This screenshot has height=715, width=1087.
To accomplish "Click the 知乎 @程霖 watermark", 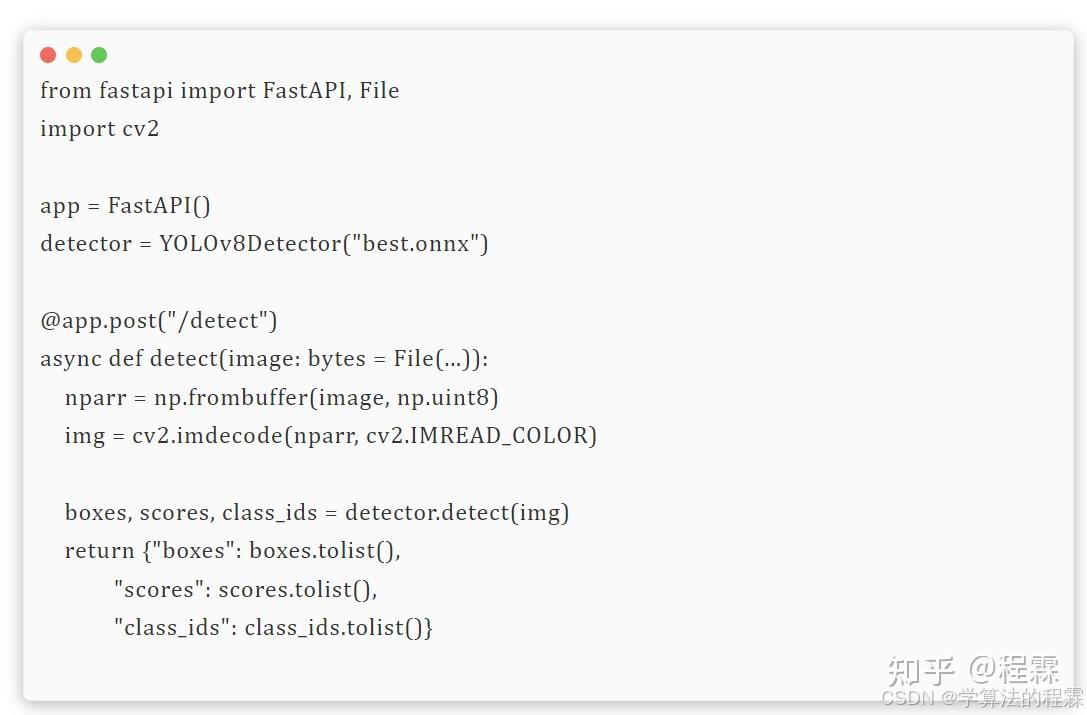I will pyautogui.click(x=973, y=670).
